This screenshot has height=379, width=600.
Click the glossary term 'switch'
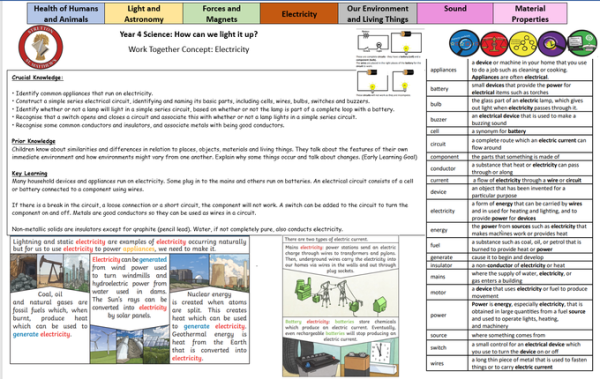pos(438,348)
